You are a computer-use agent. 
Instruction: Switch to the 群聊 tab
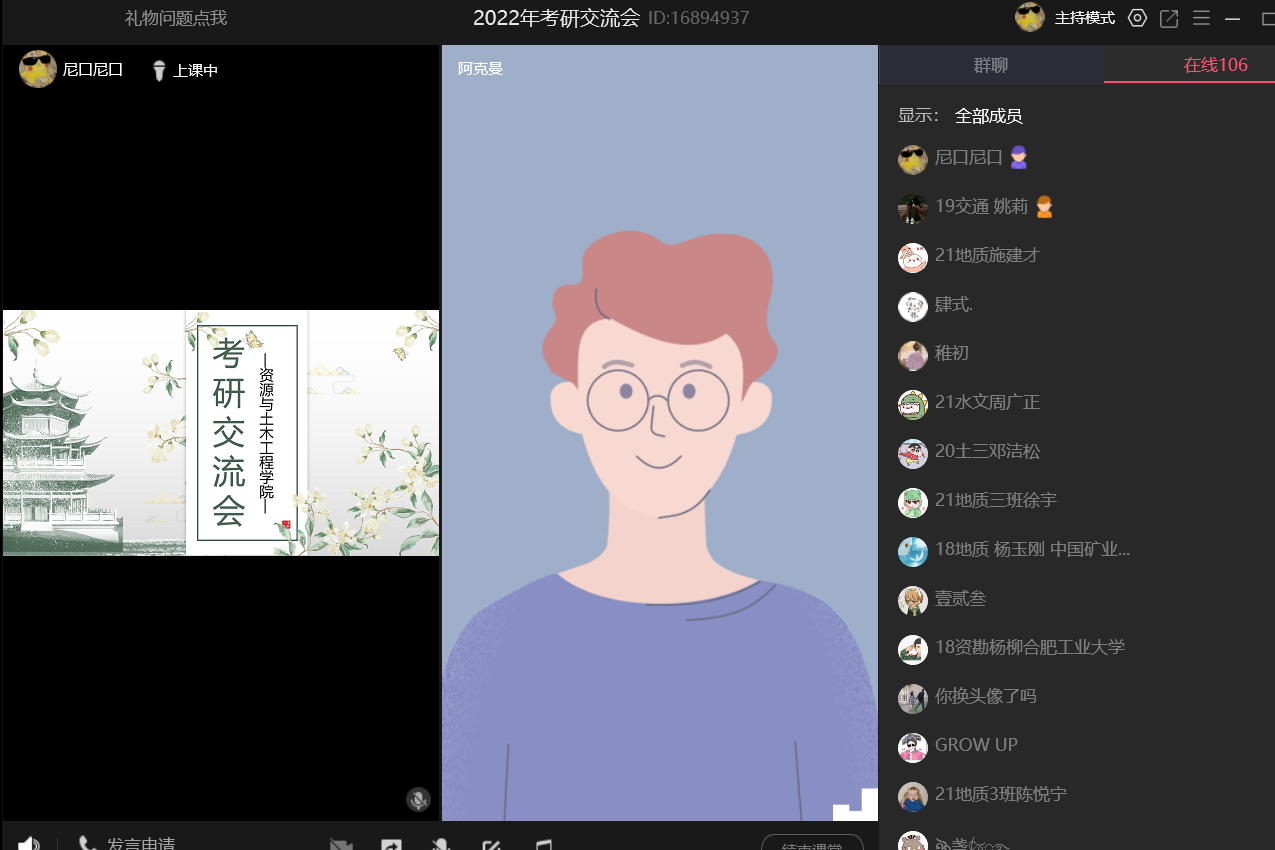click(990, 65)
